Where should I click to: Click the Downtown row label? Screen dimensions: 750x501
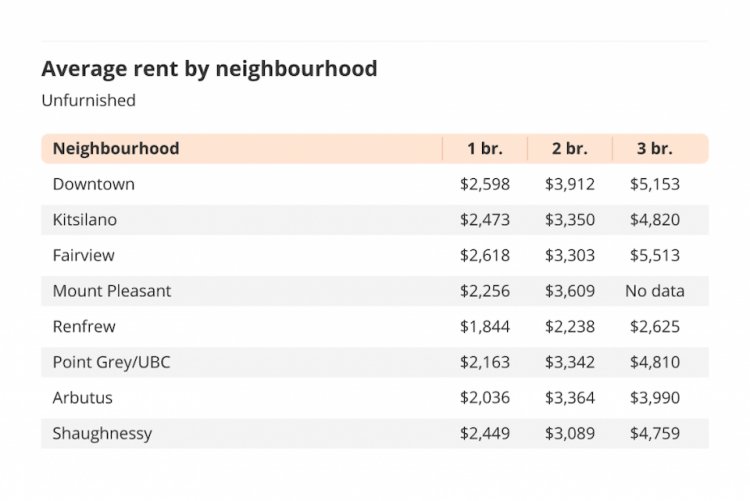[94, 184]
